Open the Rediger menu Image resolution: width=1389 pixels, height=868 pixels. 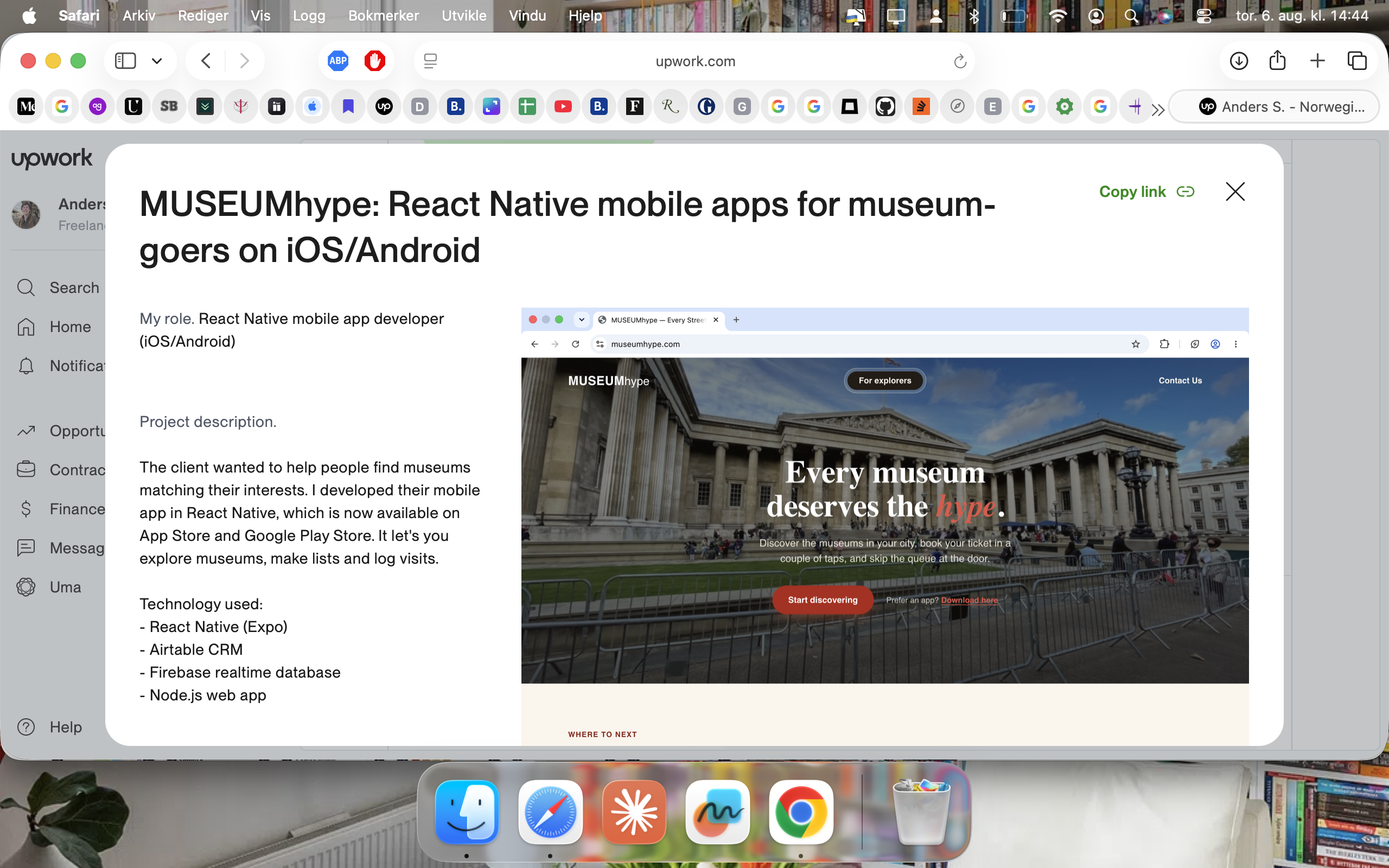point(203,16)
